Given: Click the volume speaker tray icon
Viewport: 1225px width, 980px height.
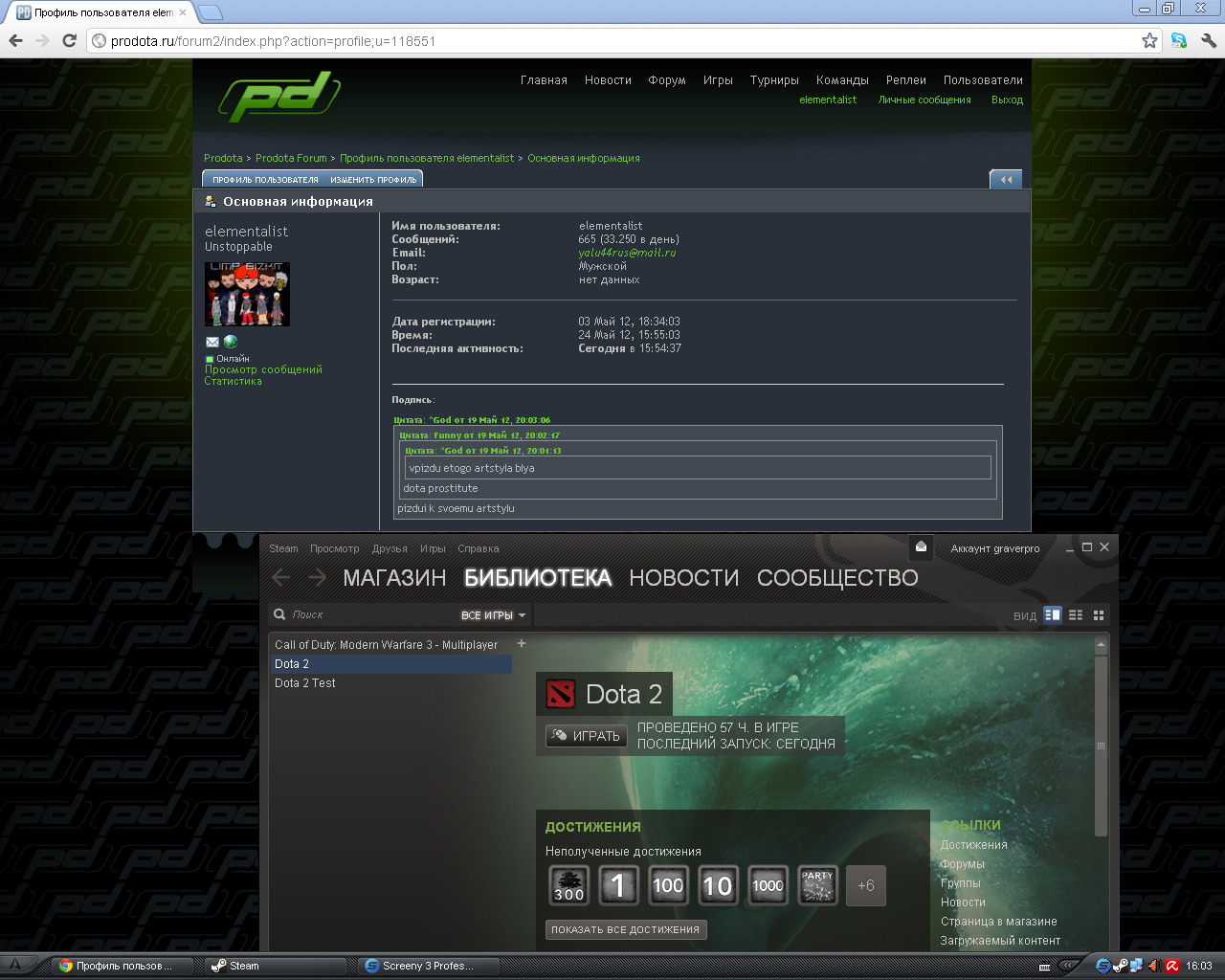Looking at the screenshot, I should tap(1154, 966).
